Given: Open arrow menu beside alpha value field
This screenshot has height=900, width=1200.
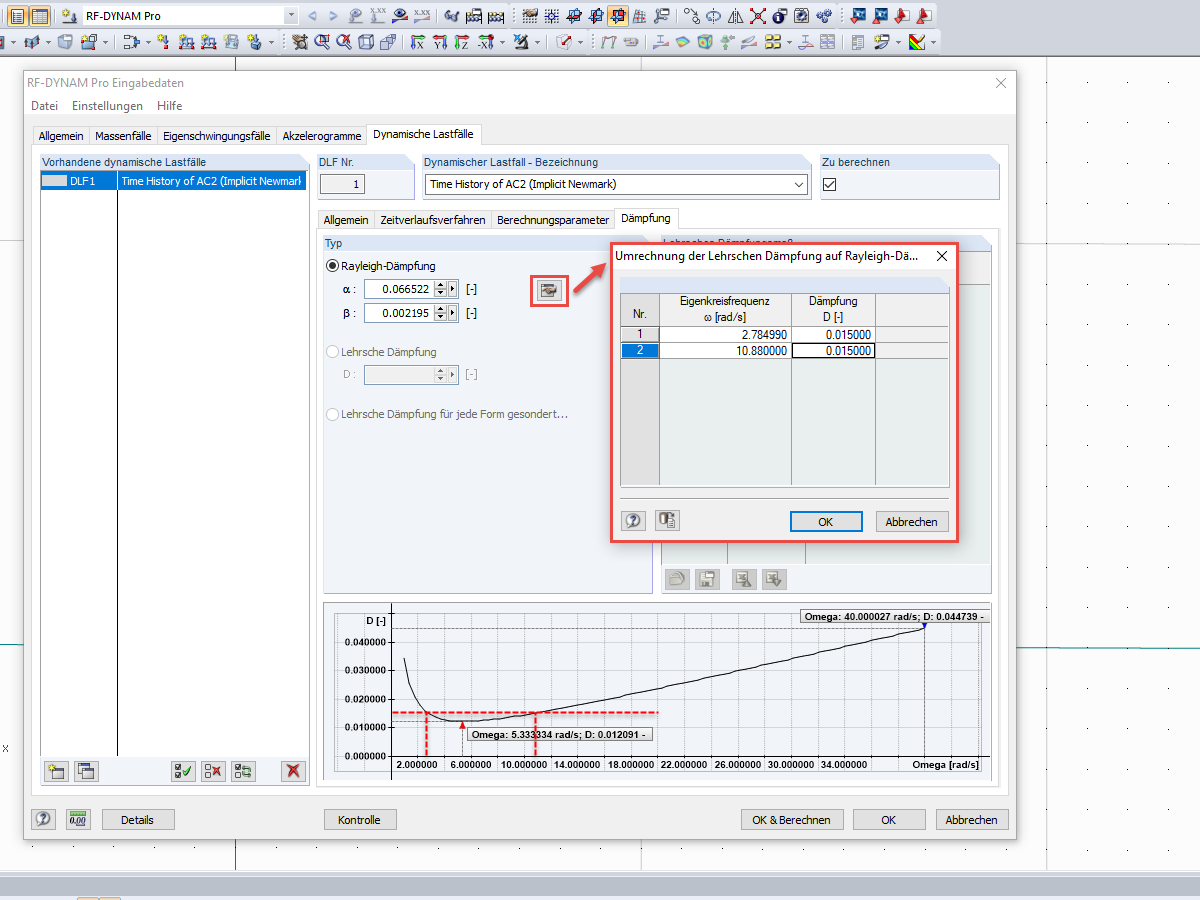Looking at the screenshot, I should point(453,289).
